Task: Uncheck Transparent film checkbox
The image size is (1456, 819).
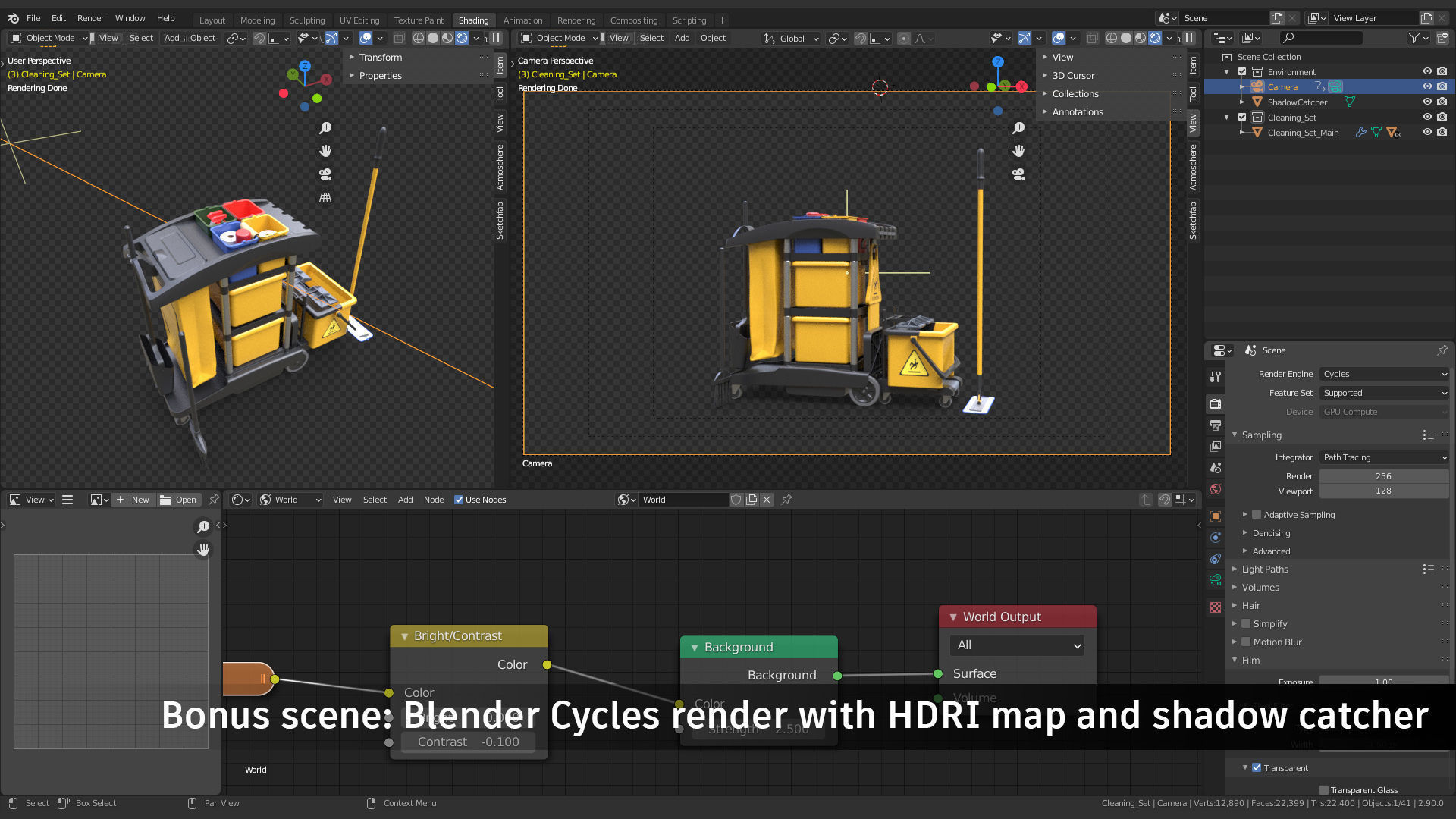Action: [1257, 768]
